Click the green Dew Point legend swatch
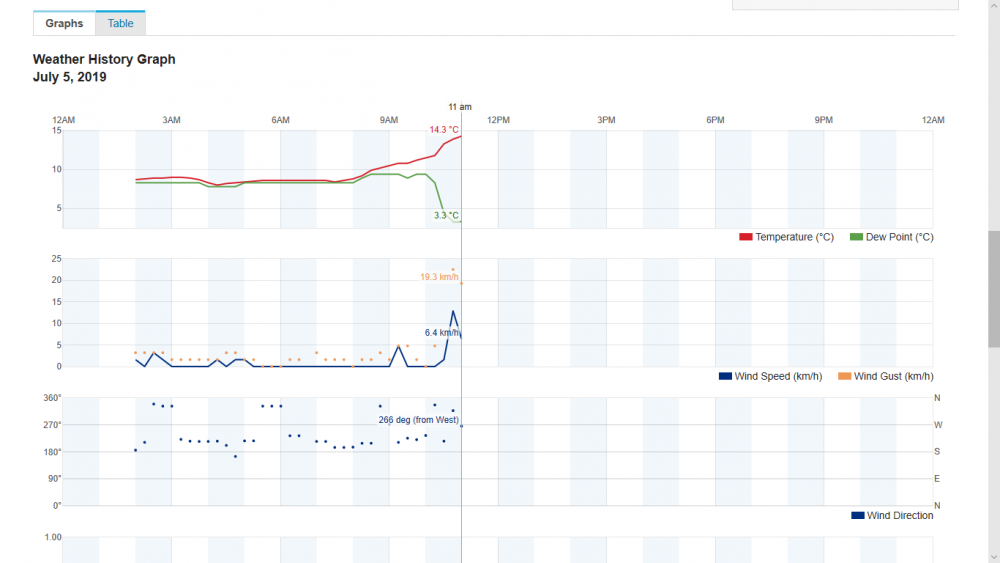 point(857,237)
